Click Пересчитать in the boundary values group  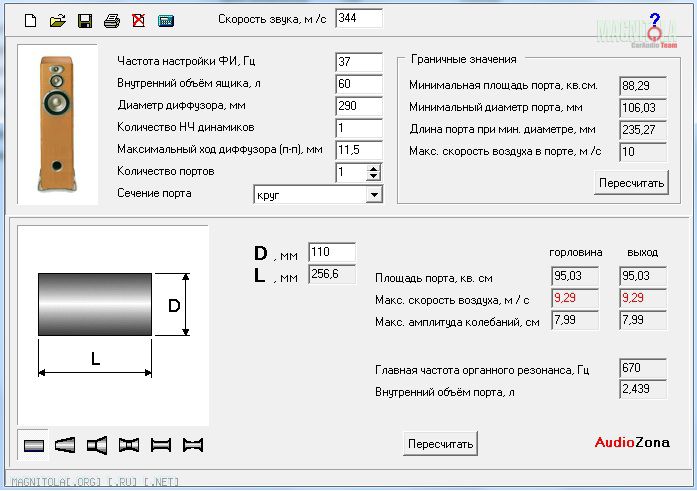(x=631, y=183)
